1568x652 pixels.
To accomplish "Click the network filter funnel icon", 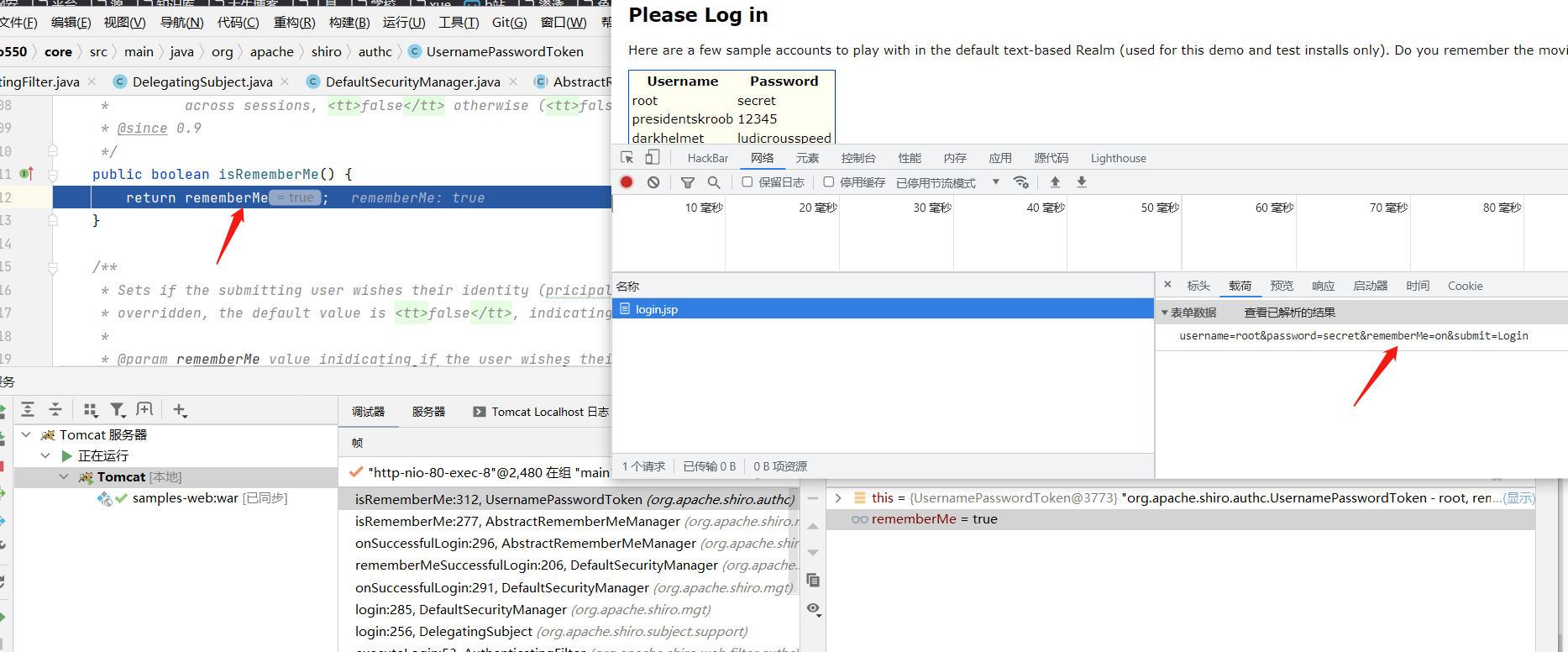I will tap(688, 182).
